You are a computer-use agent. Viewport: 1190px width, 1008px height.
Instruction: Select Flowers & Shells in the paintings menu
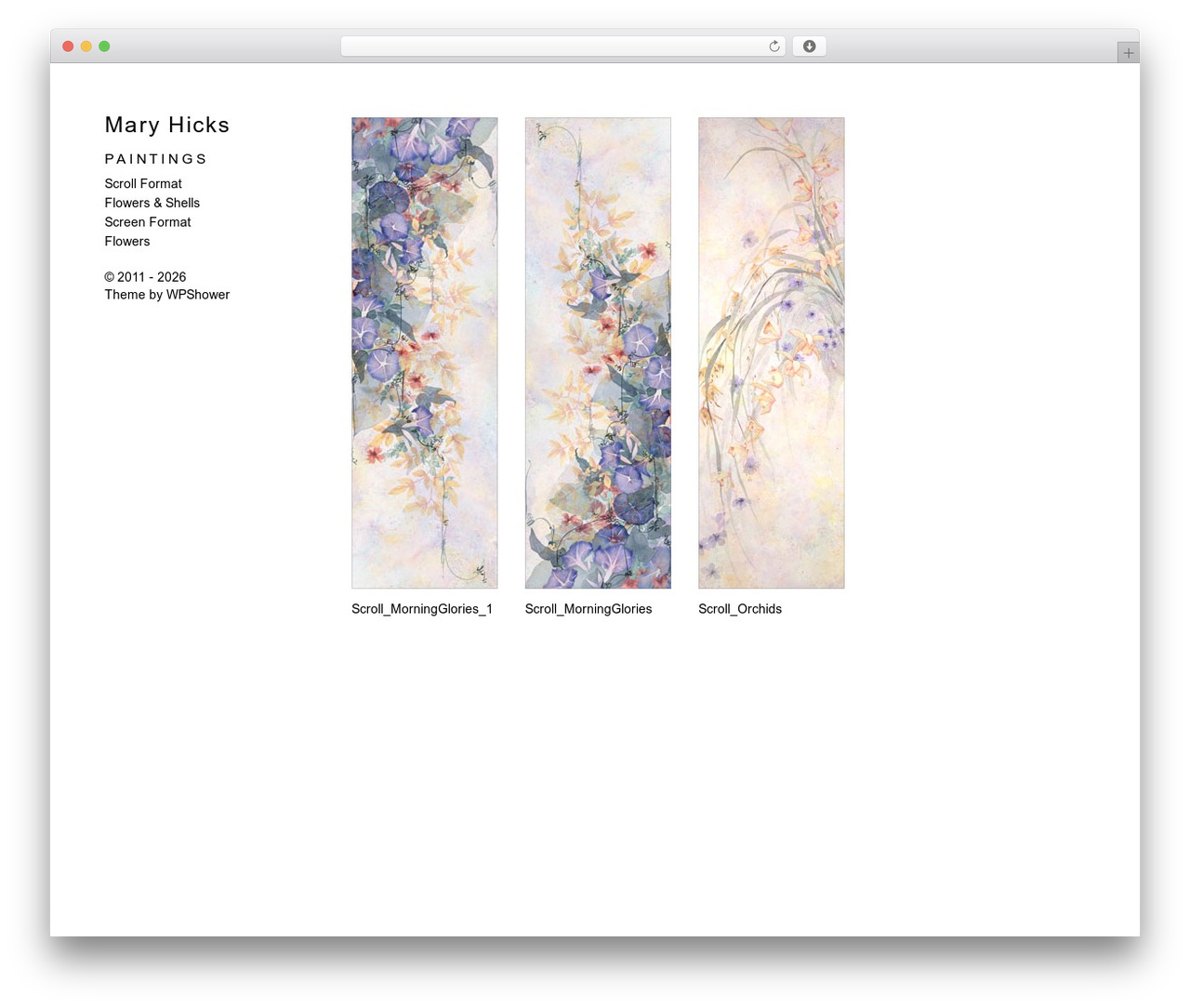pos(152,203)
